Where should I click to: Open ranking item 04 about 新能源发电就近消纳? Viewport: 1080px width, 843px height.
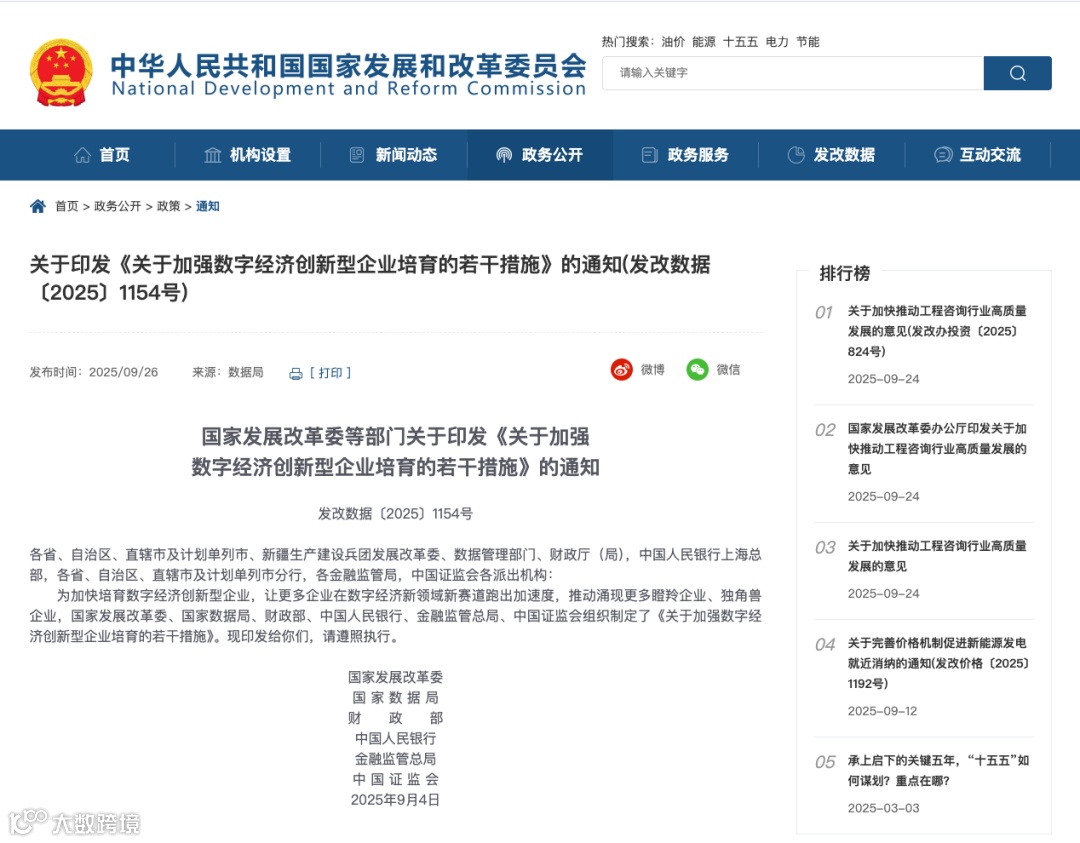pos(937,663)
